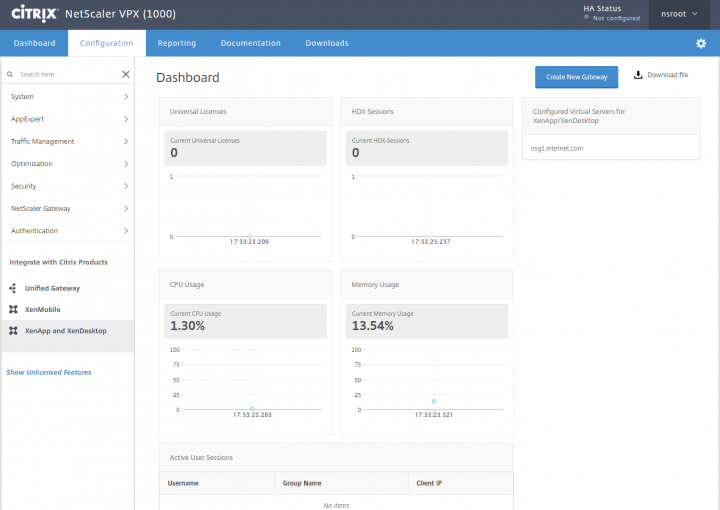Click the XenApp and XenDesktop icon
This screenshot has height=510, width=720.
13,330
